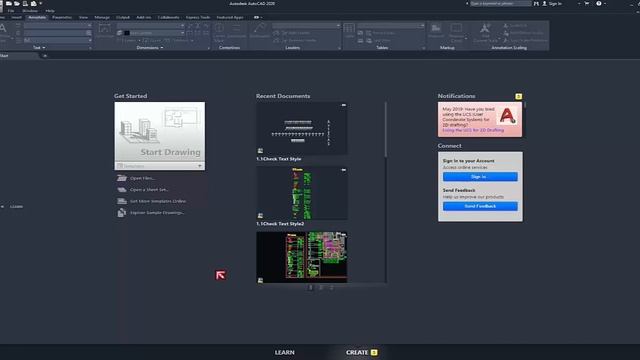
Task: Switch to the Parametric ribbon tab
Action: [62, 18]
